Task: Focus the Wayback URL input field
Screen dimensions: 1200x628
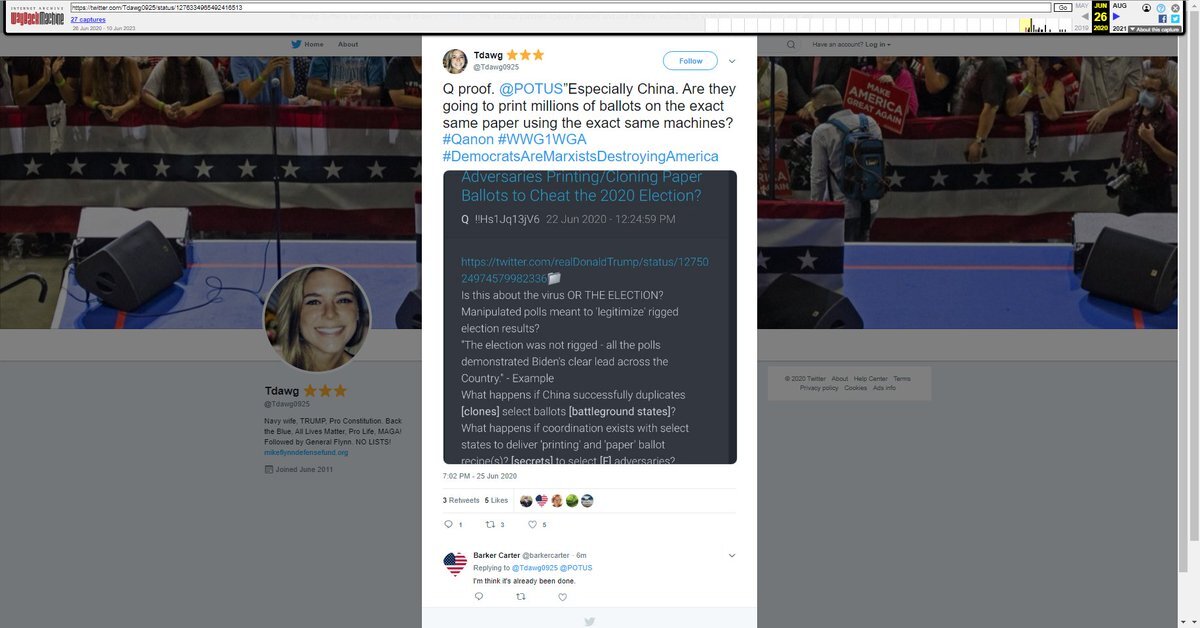Action: 560,7
